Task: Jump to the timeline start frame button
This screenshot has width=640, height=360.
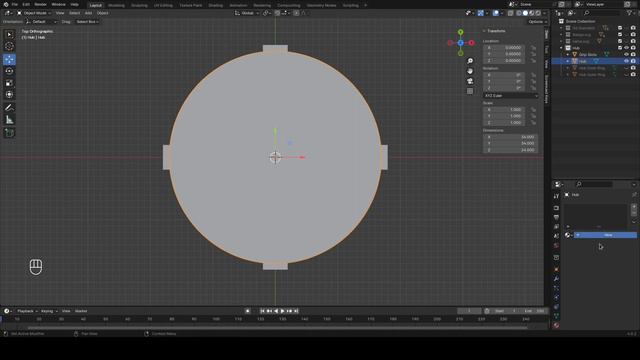Action: click(x=262, y=311)
